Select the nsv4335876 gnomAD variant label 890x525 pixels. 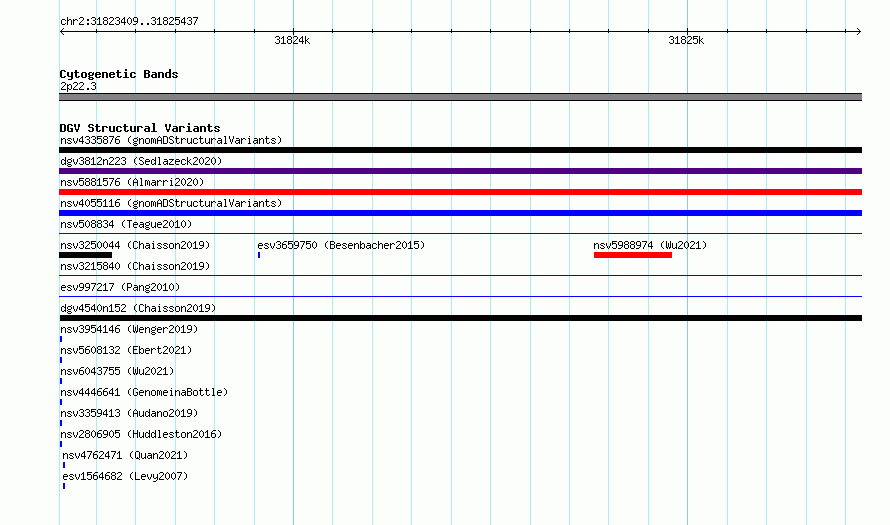pyautogui.click(x=171, y=140)
